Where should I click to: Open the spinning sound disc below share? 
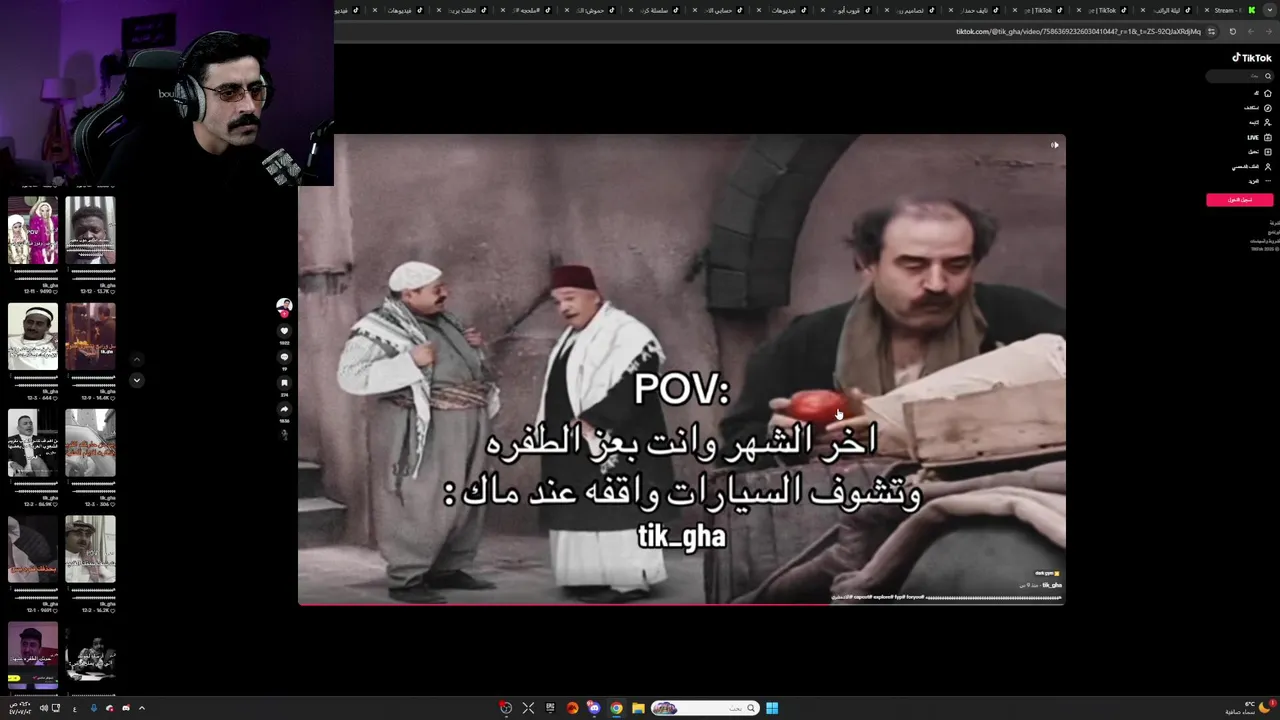point(284,434)
